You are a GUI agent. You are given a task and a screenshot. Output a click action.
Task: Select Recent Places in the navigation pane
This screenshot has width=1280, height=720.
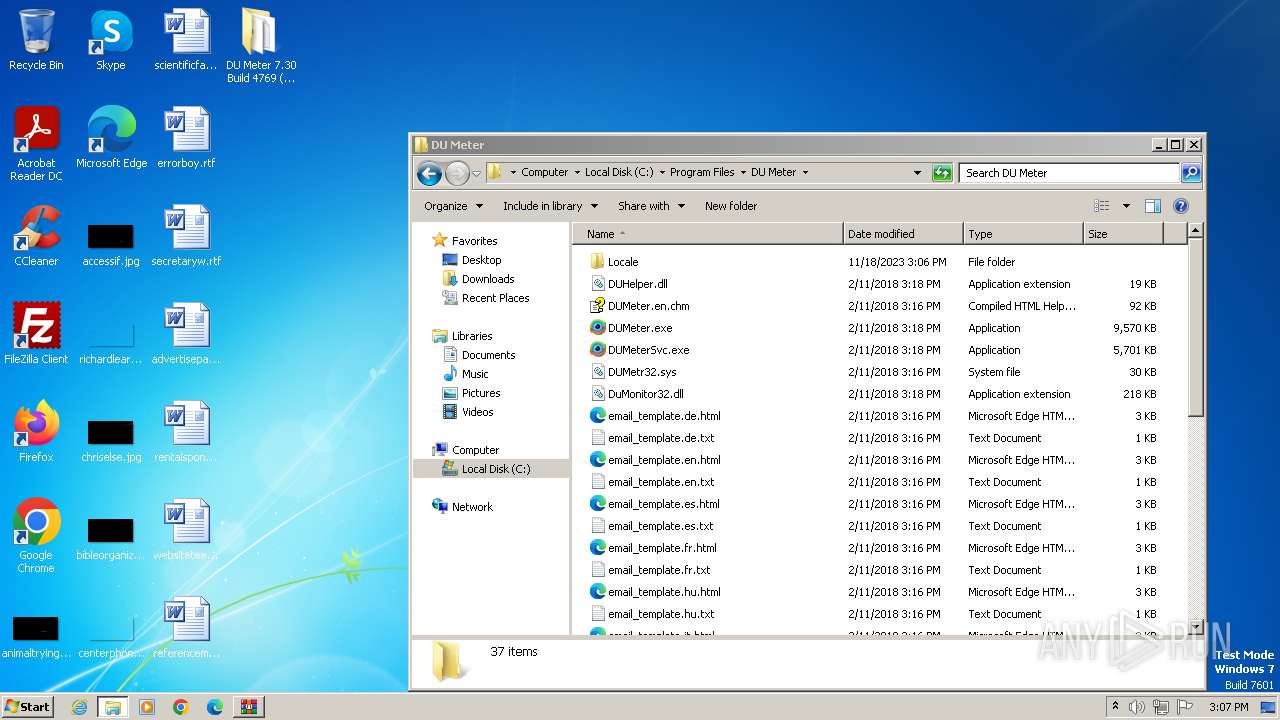(x=495, y=298)
